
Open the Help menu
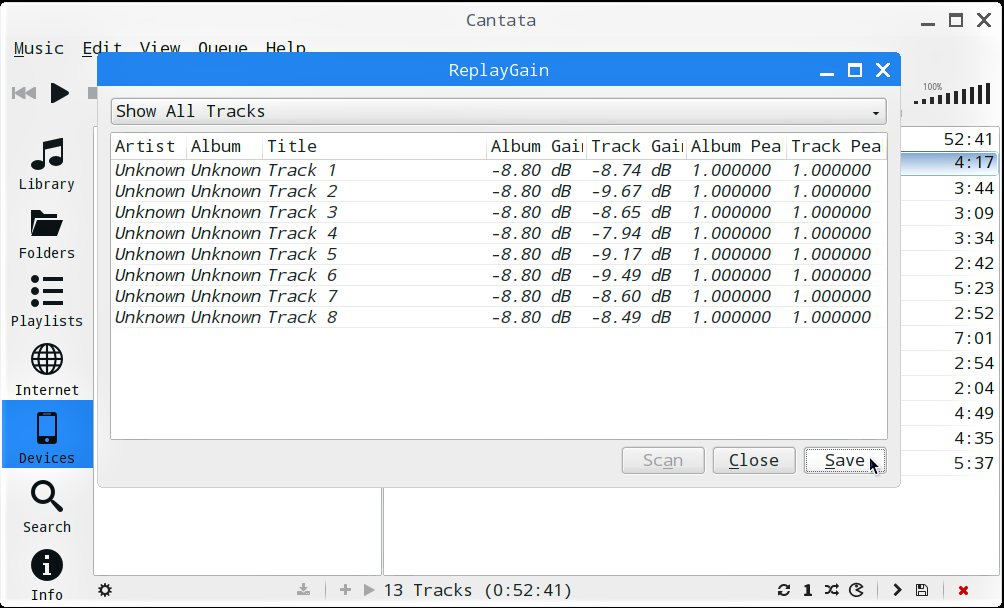pyautogui.click(x=286, y=48)
